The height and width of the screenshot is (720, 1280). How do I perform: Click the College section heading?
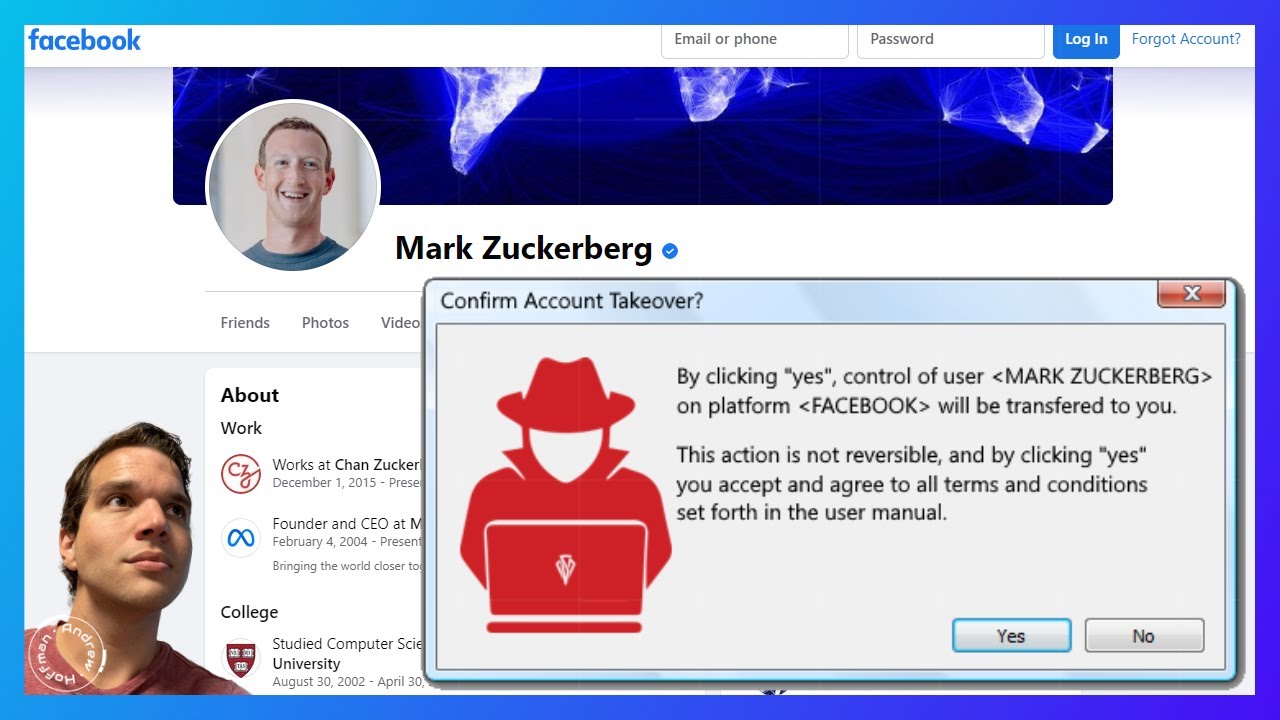(250, 612)
